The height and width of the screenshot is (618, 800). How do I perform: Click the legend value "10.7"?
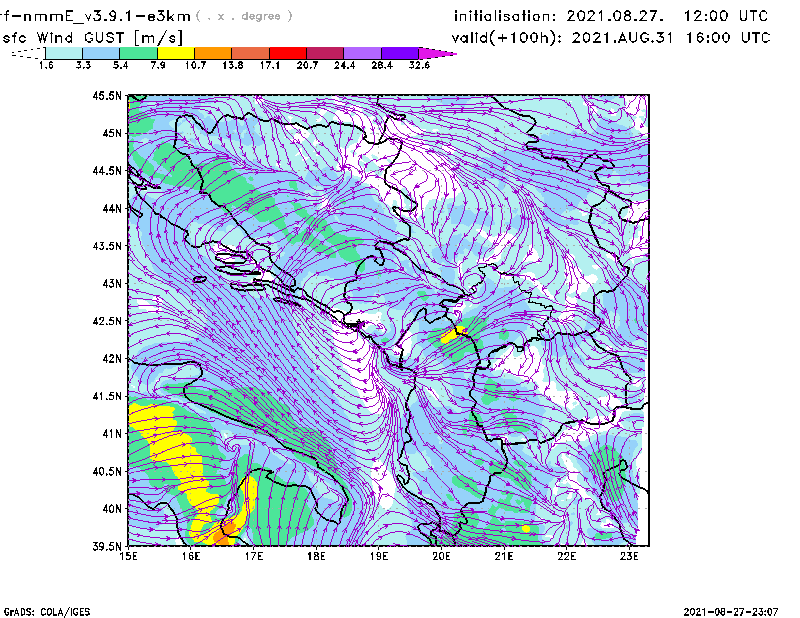click(x=195, y=65)
